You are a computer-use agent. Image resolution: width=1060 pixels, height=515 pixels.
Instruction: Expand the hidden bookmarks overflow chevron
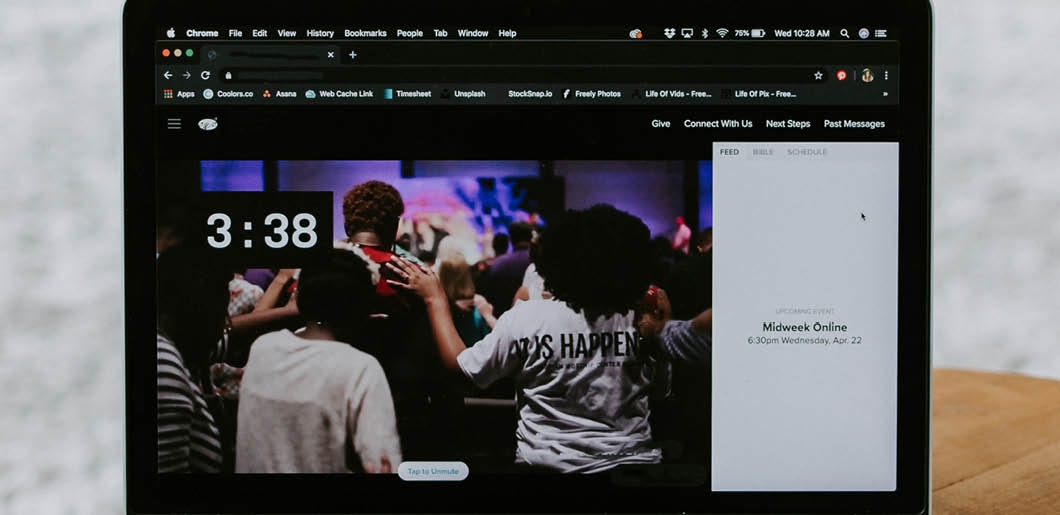(885, 94)
